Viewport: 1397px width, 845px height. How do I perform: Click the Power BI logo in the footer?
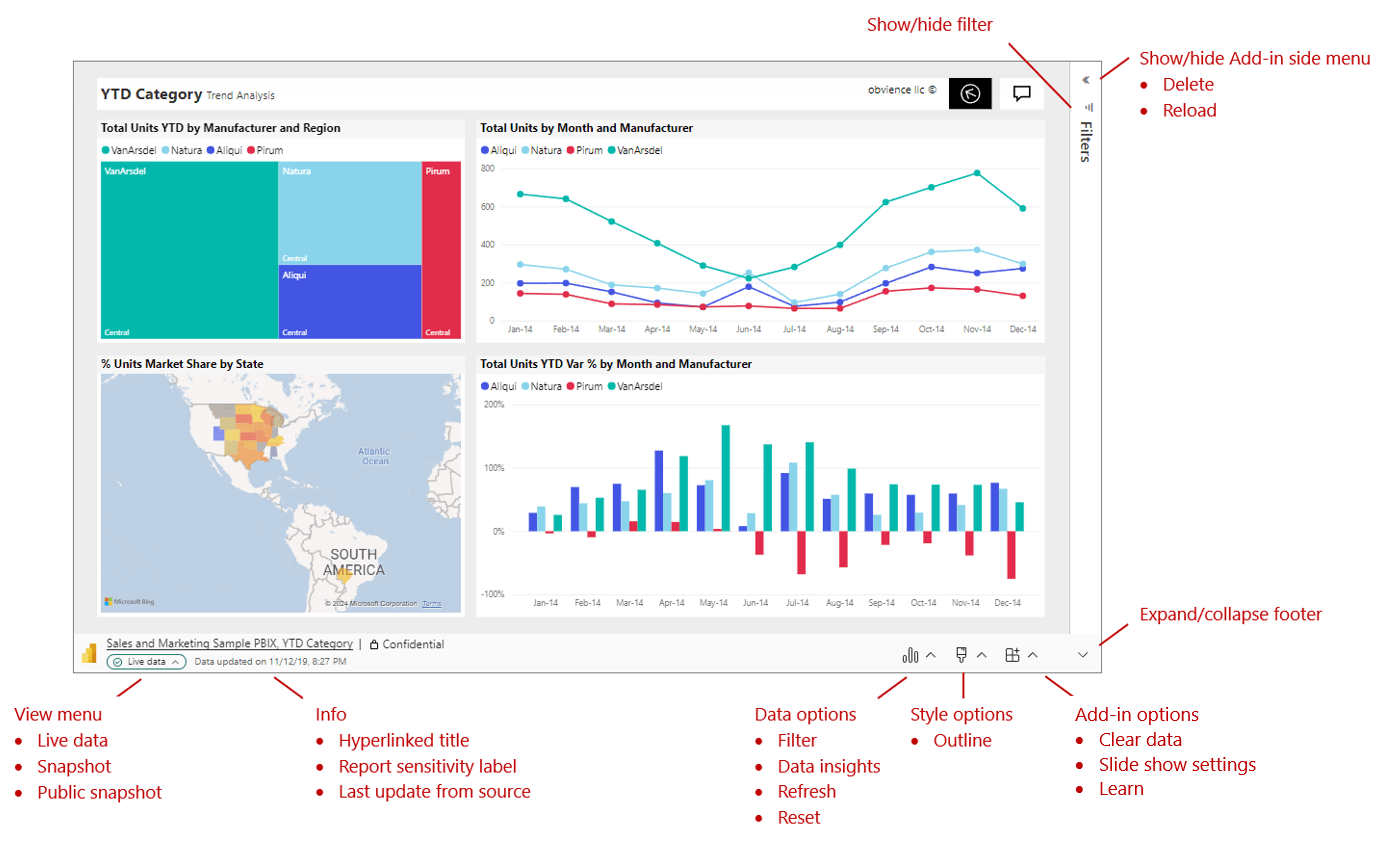click(90, 652)
